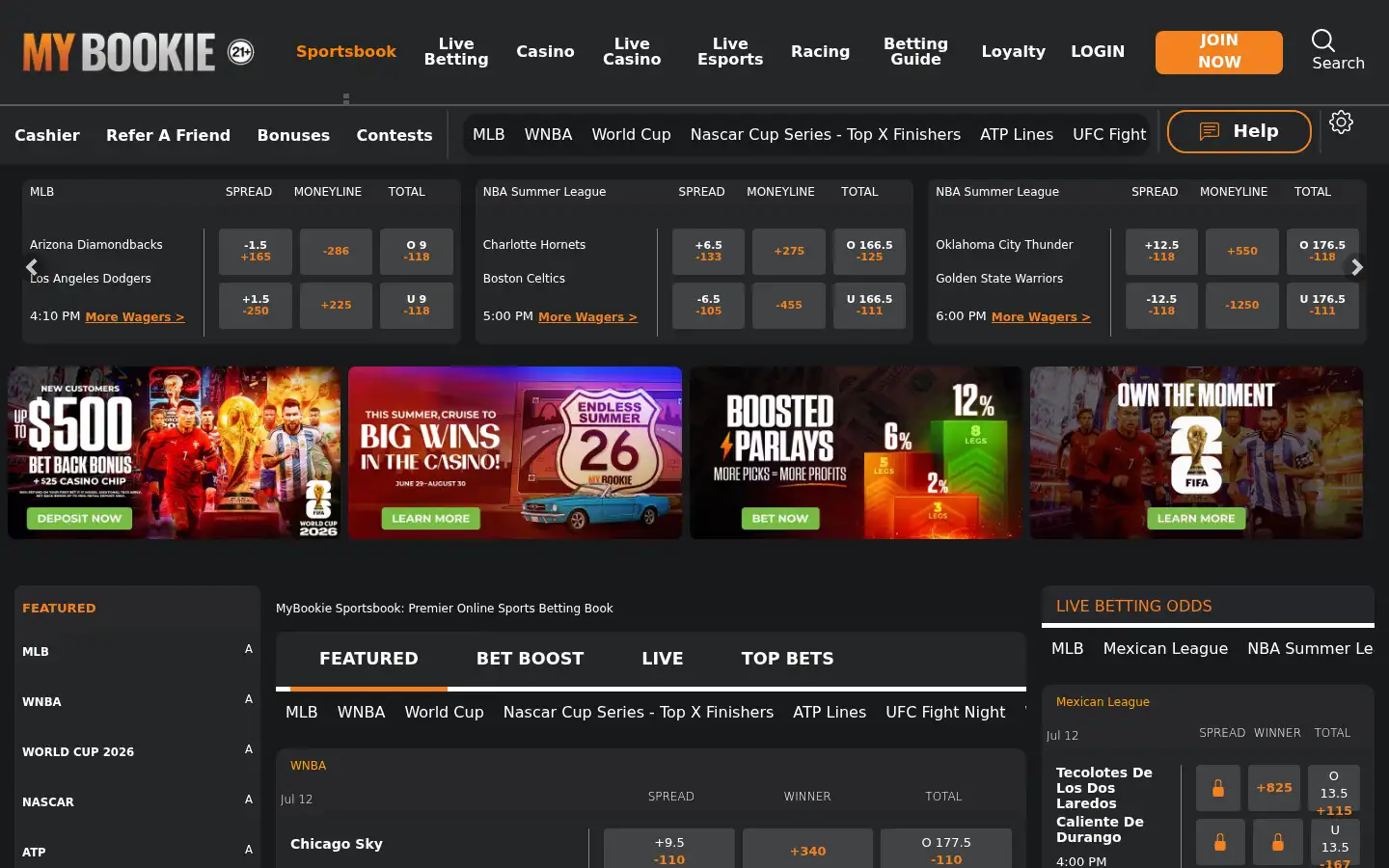1389x868 pixels.
Task: Pick Arizona Diamondbacks -286 moneyline
Action: point(336,251)
